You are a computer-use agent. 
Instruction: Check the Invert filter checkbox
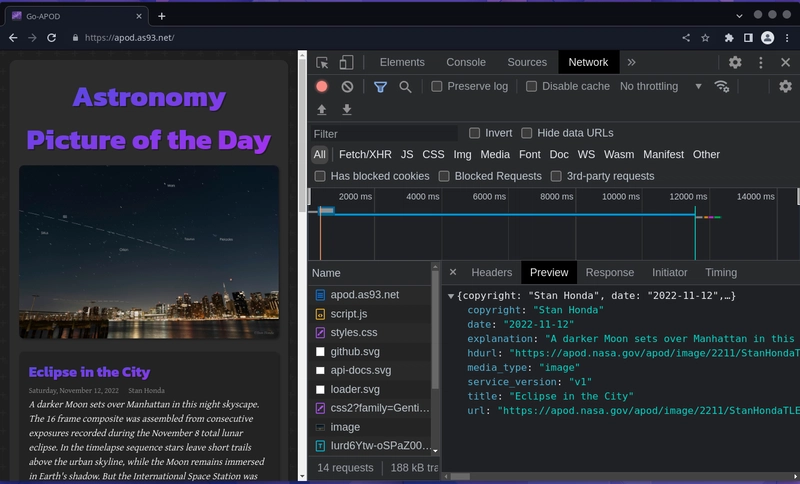click(474, 133)
